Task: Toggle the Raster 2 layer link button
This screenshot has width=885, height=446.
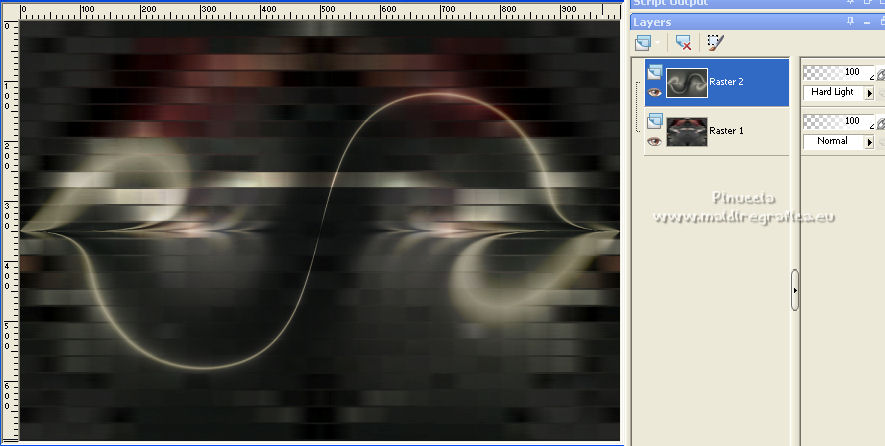Action: click(x=880, y=73)
